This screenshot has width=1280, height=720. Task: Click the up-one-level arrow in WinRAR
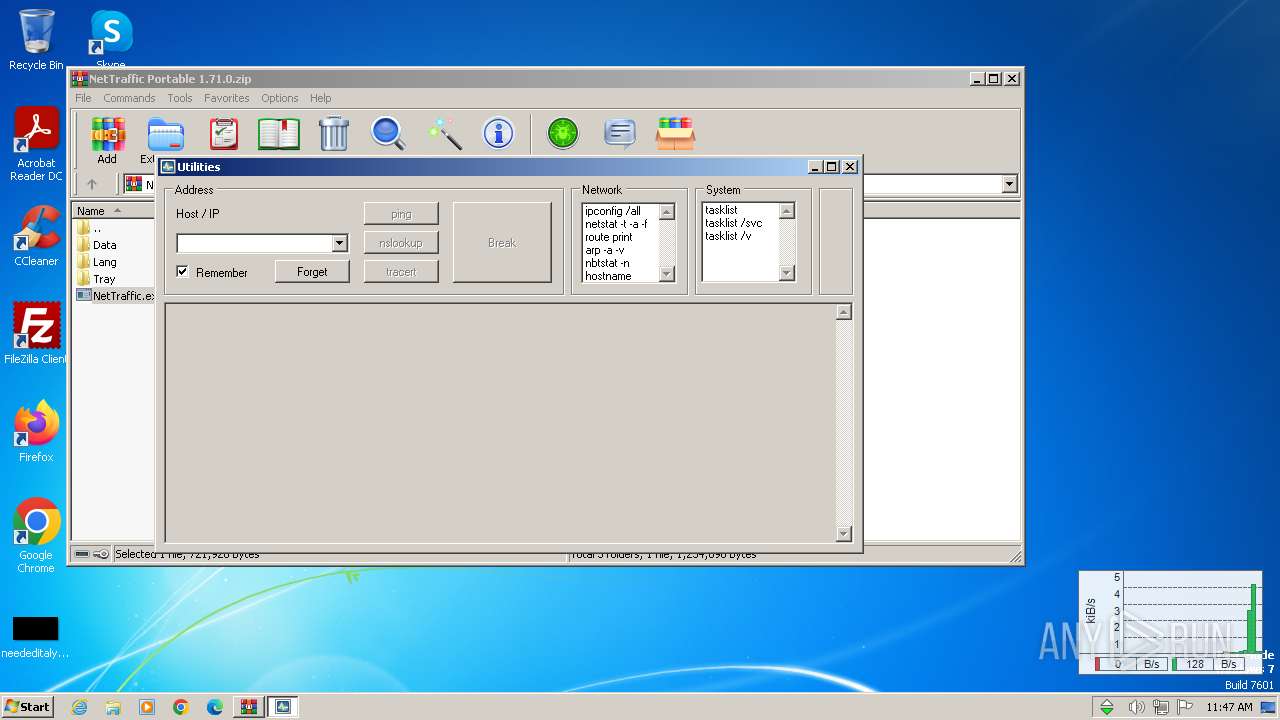92,184
